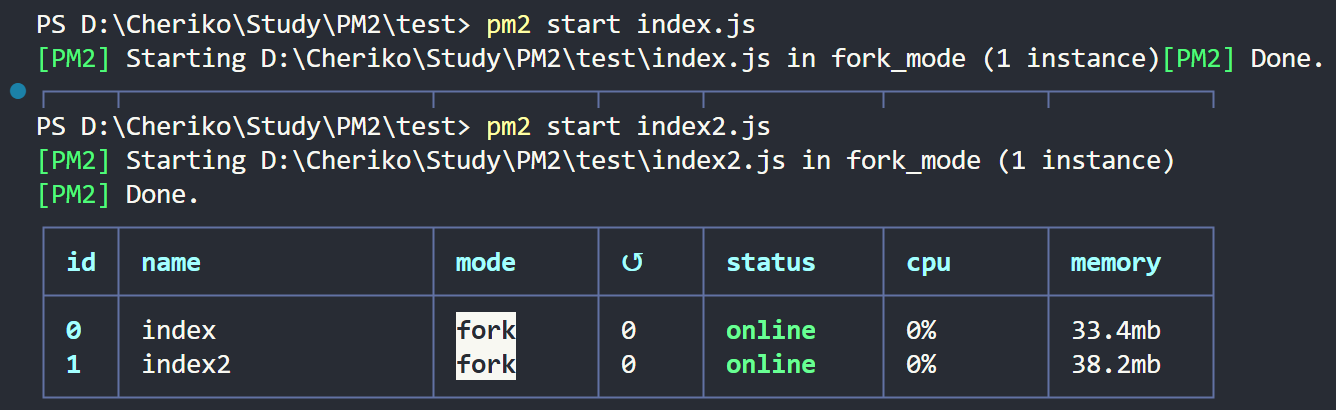Viewport: 1336px width, 410px height.
Task: Click highlighted fork mode for index process
Action: click(486, 330)
